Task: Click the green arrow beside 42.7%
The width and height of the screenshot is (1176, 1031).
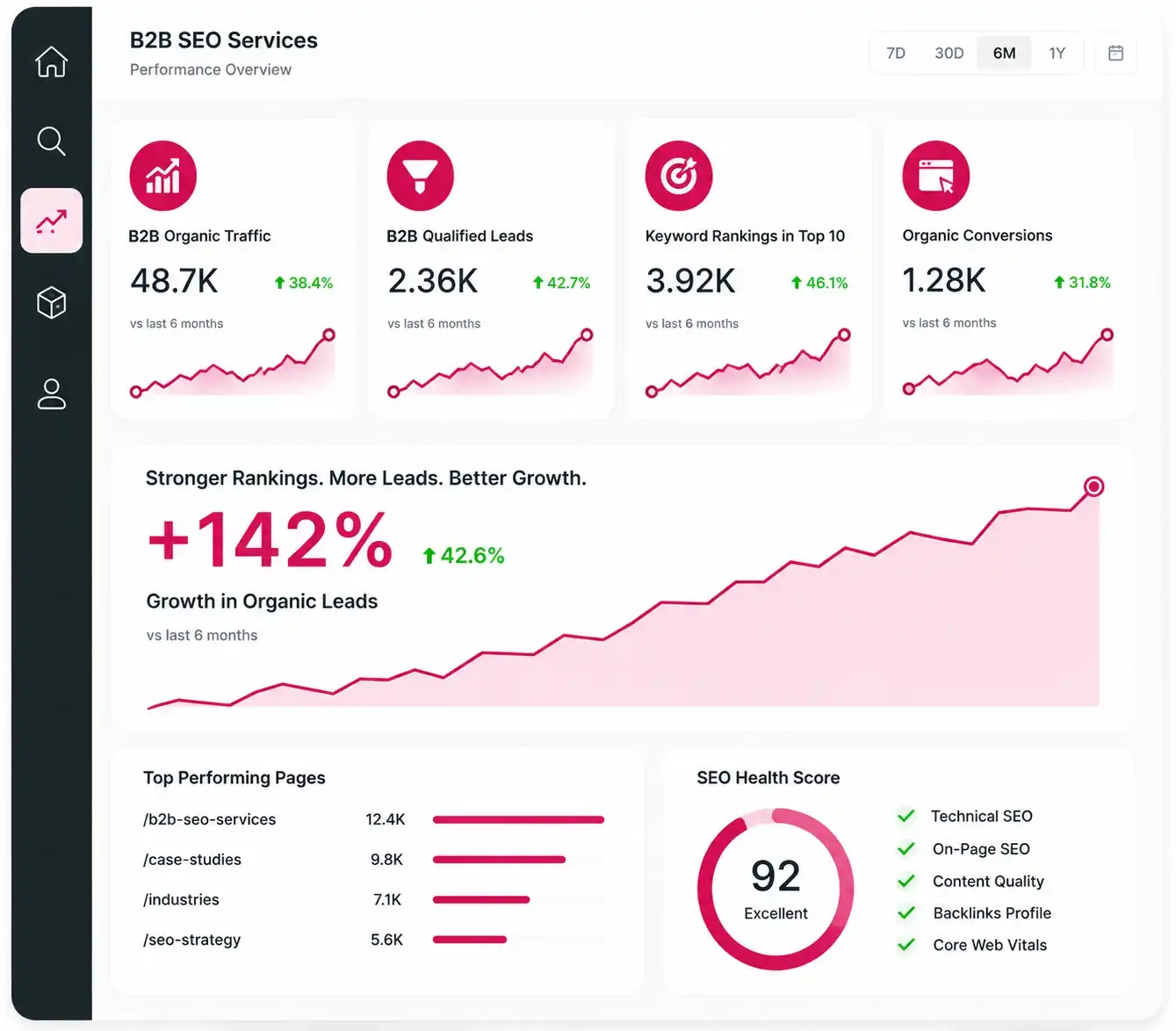Action: (x=537, y=283)
